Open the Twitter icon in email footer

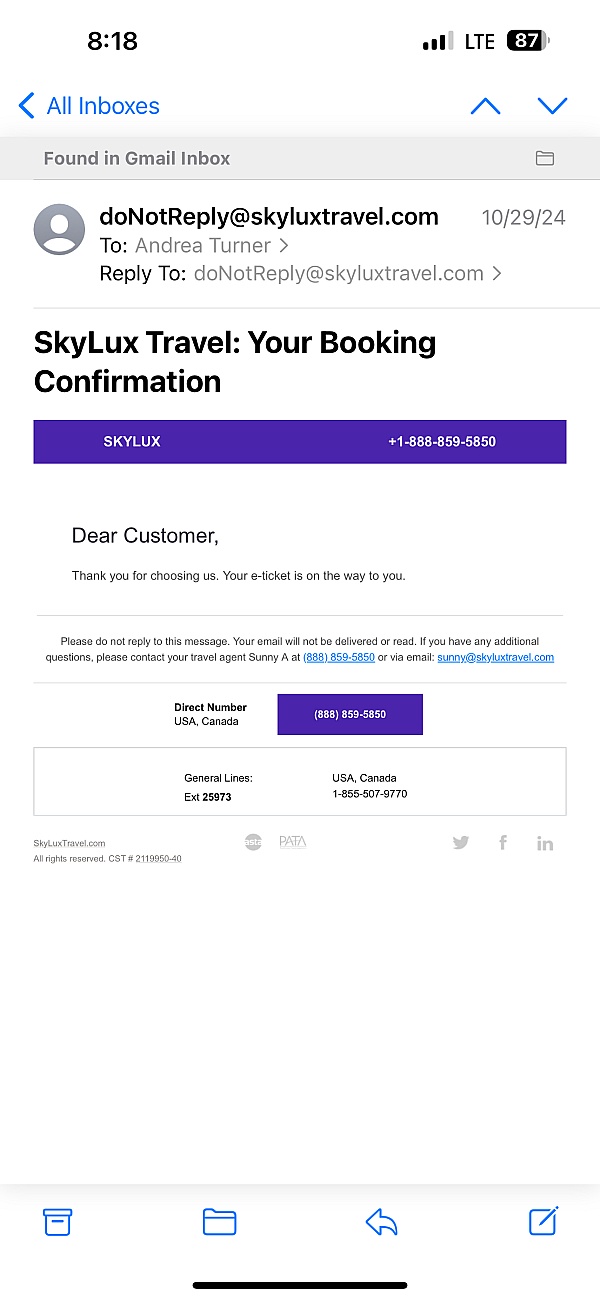[460, 842]
